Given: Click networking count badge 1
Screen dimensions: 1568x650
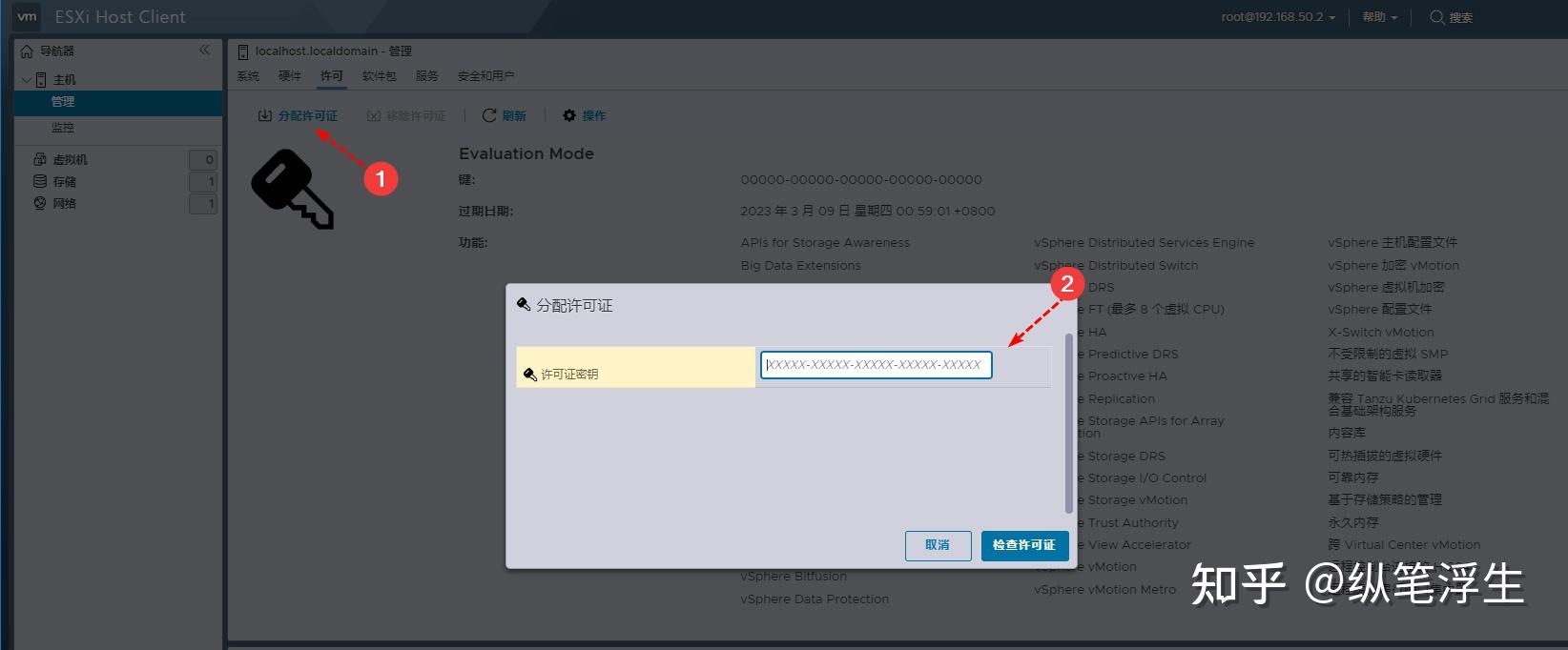Looking at the screenshot, I should [x=203, y=204].
